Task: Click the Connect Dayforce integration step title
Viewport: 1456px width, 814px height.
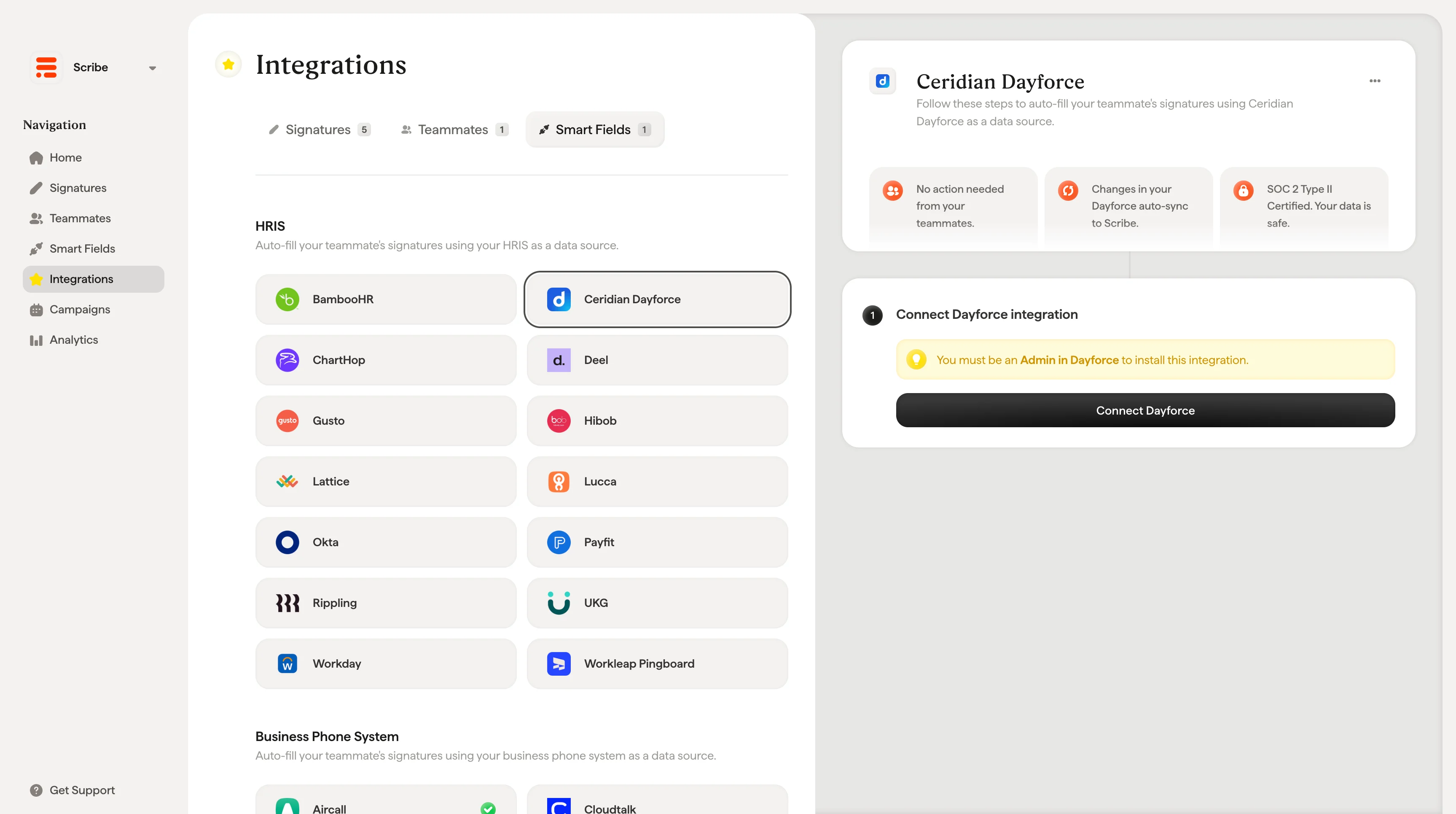Action: pyautogui.click(x=986, y=315)
